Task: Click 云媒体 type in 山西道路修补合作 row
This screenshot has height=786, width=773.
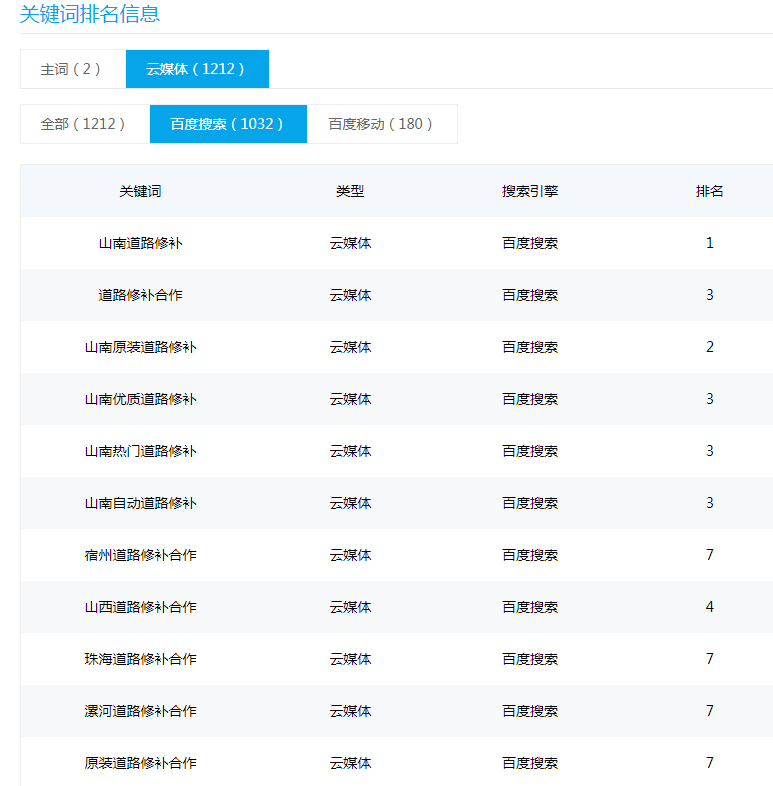Action: (x=350, y=608)
